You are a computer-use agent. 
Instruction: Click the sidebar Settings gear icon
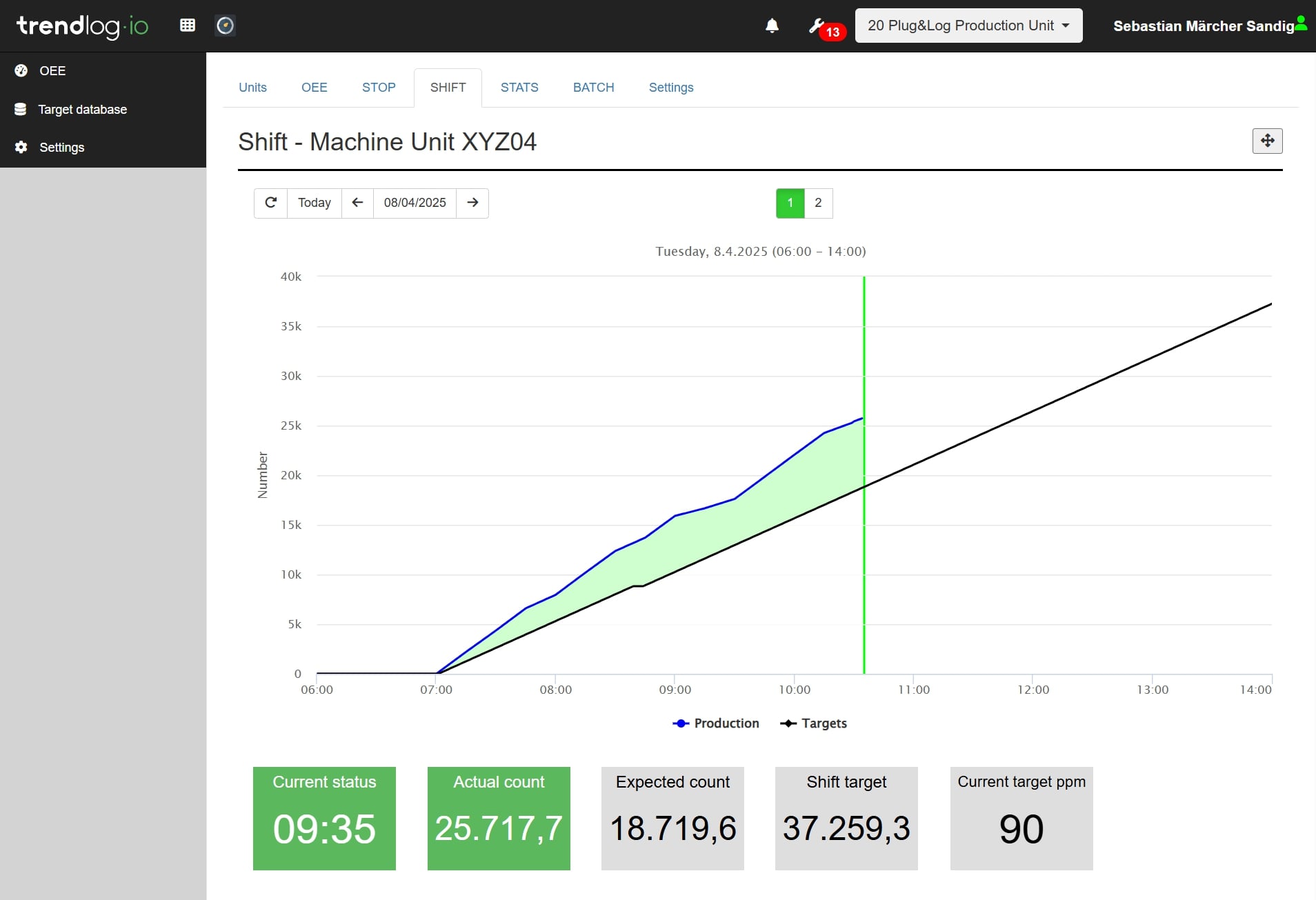tap(21, 147)
